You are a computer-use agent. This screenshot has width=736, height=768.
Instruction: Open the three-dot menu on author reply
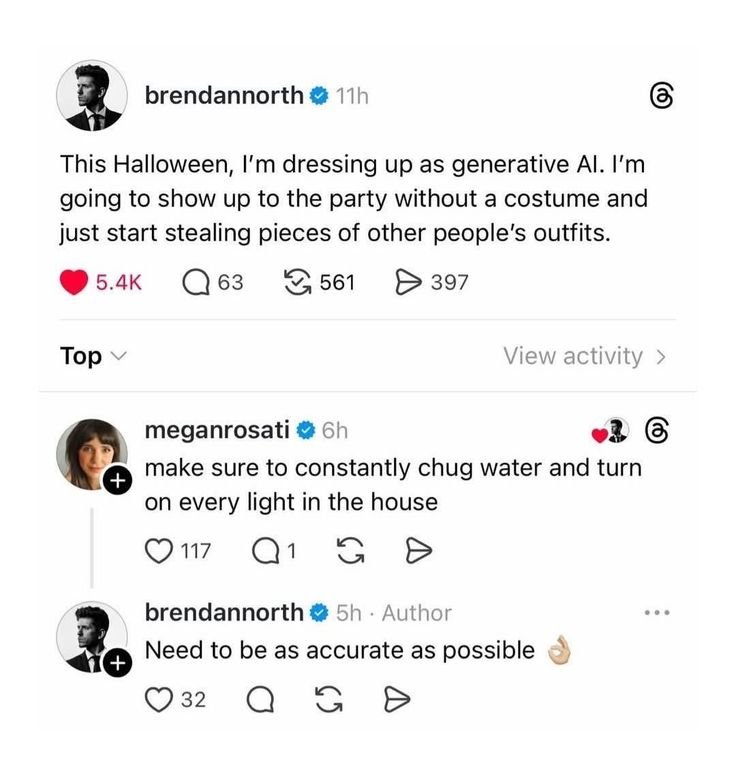(x=656, y=612)
